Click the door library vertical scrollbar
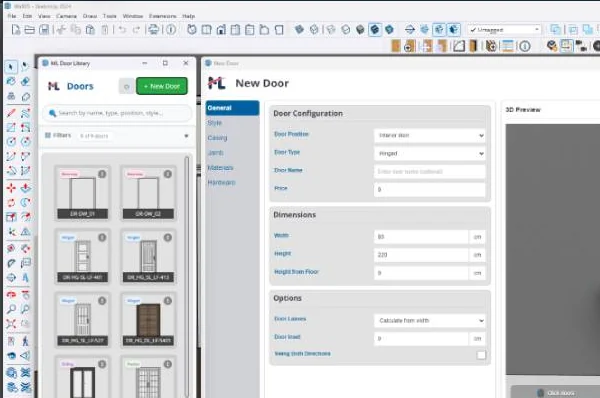The height and width of the screenshot is (398, 600). pyautogui.click(x=187, y=276)
